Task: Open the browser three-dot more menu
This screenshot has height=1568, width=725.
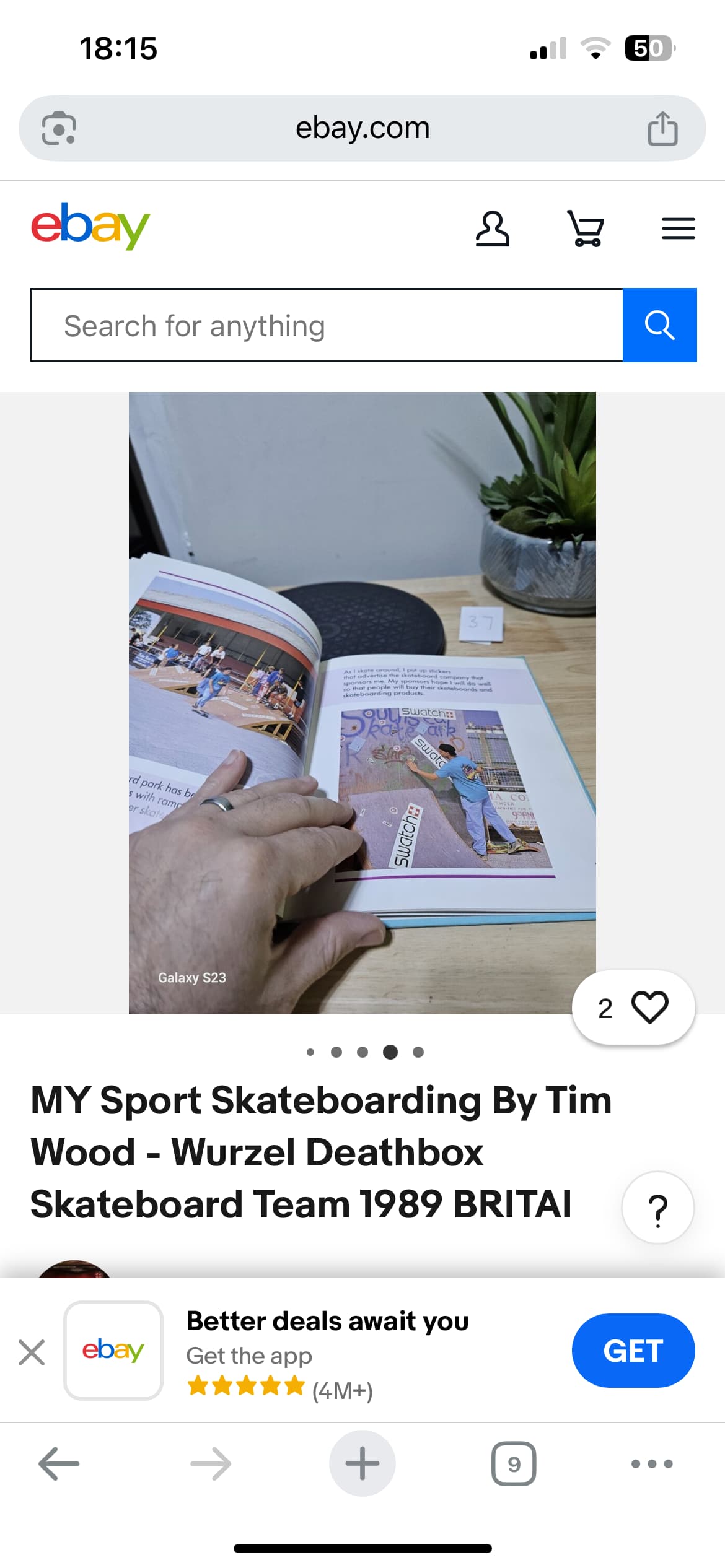Action: point(652,1464)
